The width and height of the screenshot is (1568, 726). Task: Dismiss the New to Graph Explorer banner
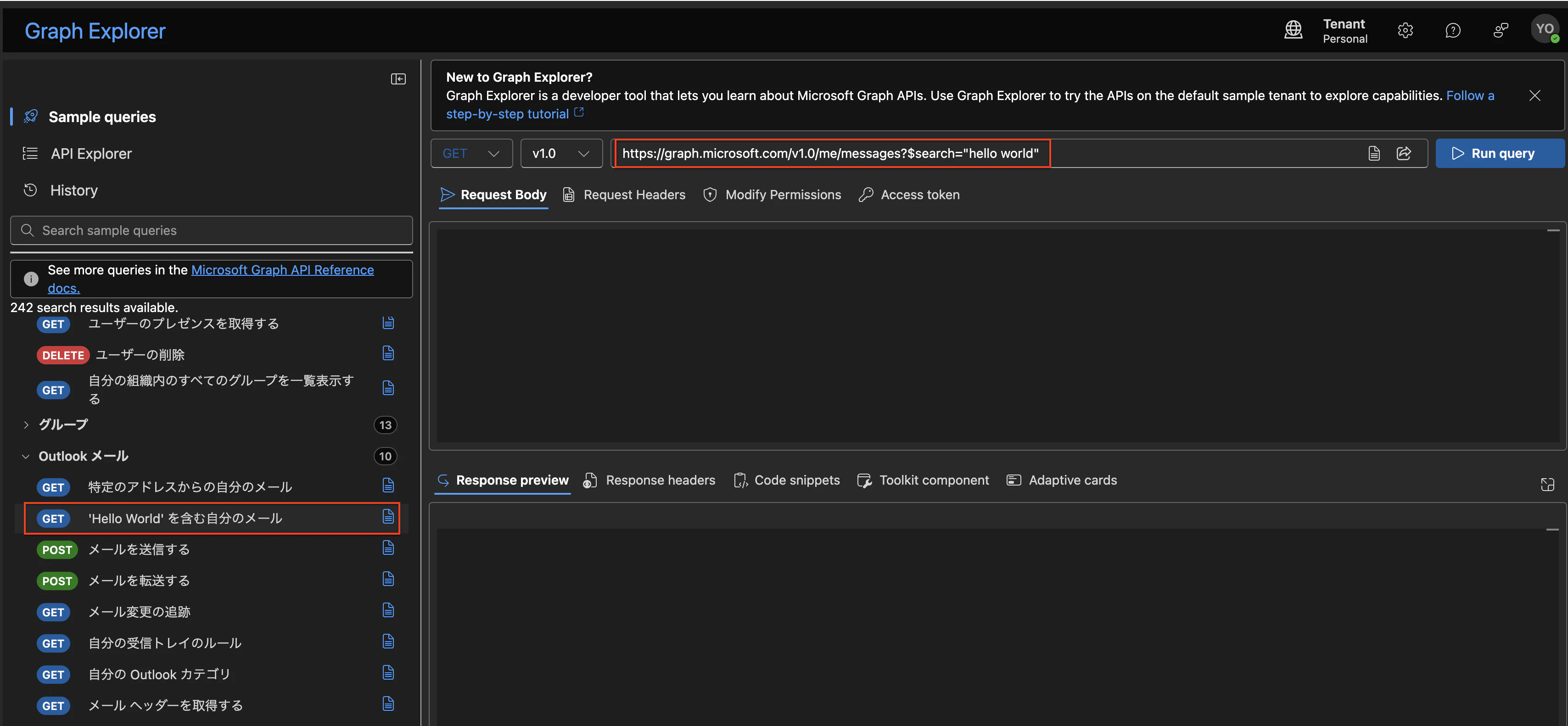pos(1534,95)
